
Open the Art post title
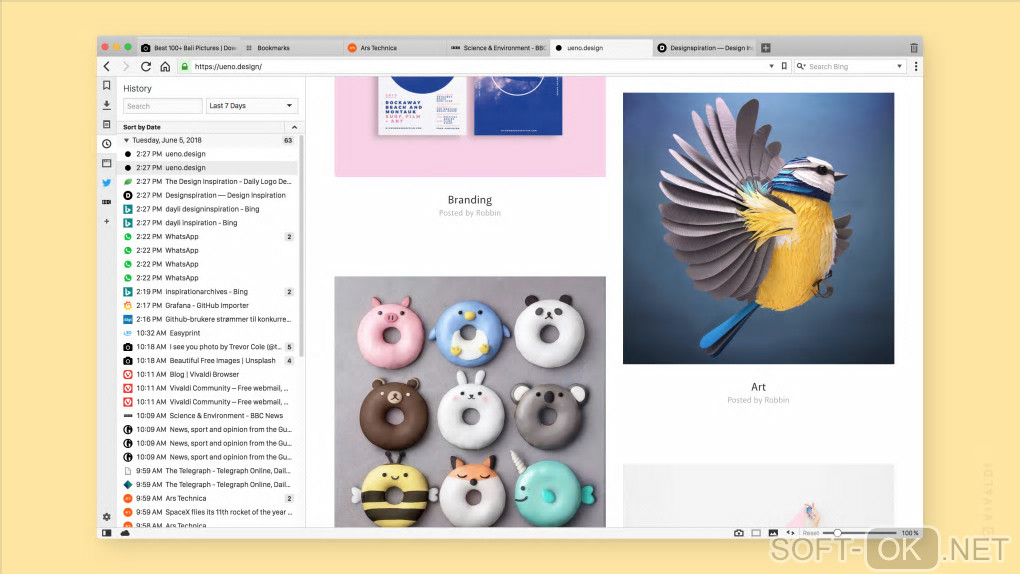758,387
